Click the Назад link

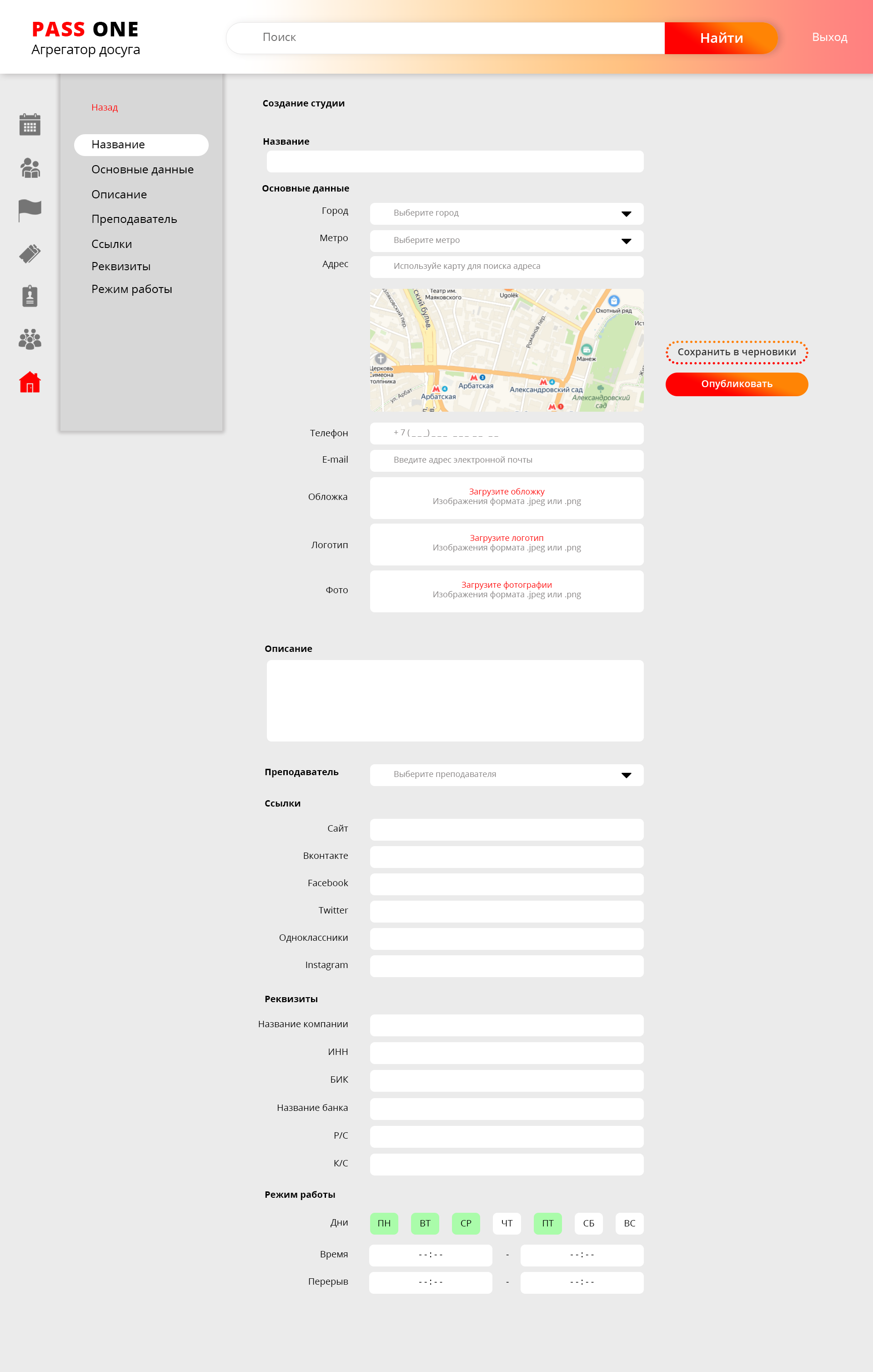[x=105, y=107]
